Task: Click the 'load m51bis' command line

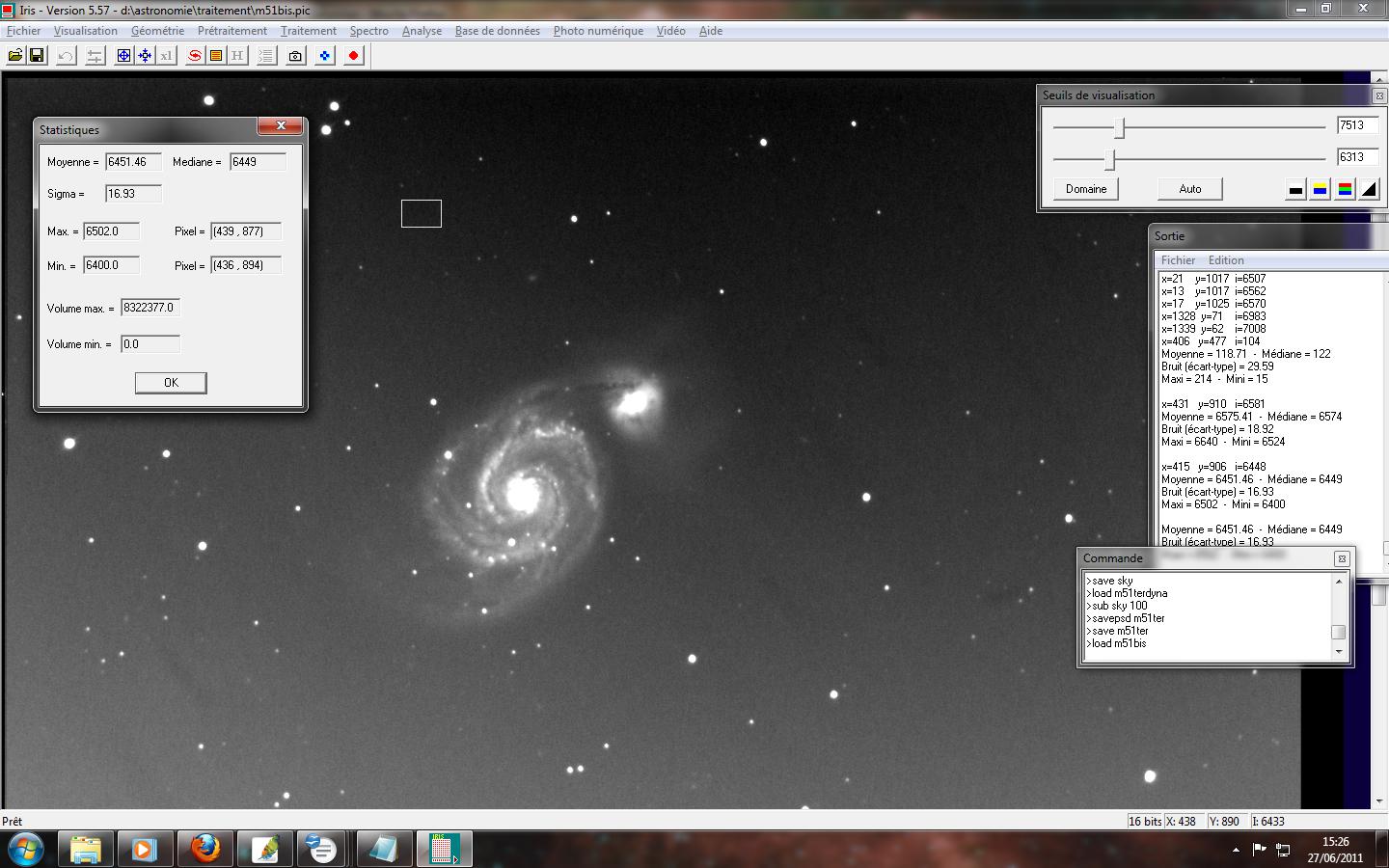Action: [x=1116, y=643]
